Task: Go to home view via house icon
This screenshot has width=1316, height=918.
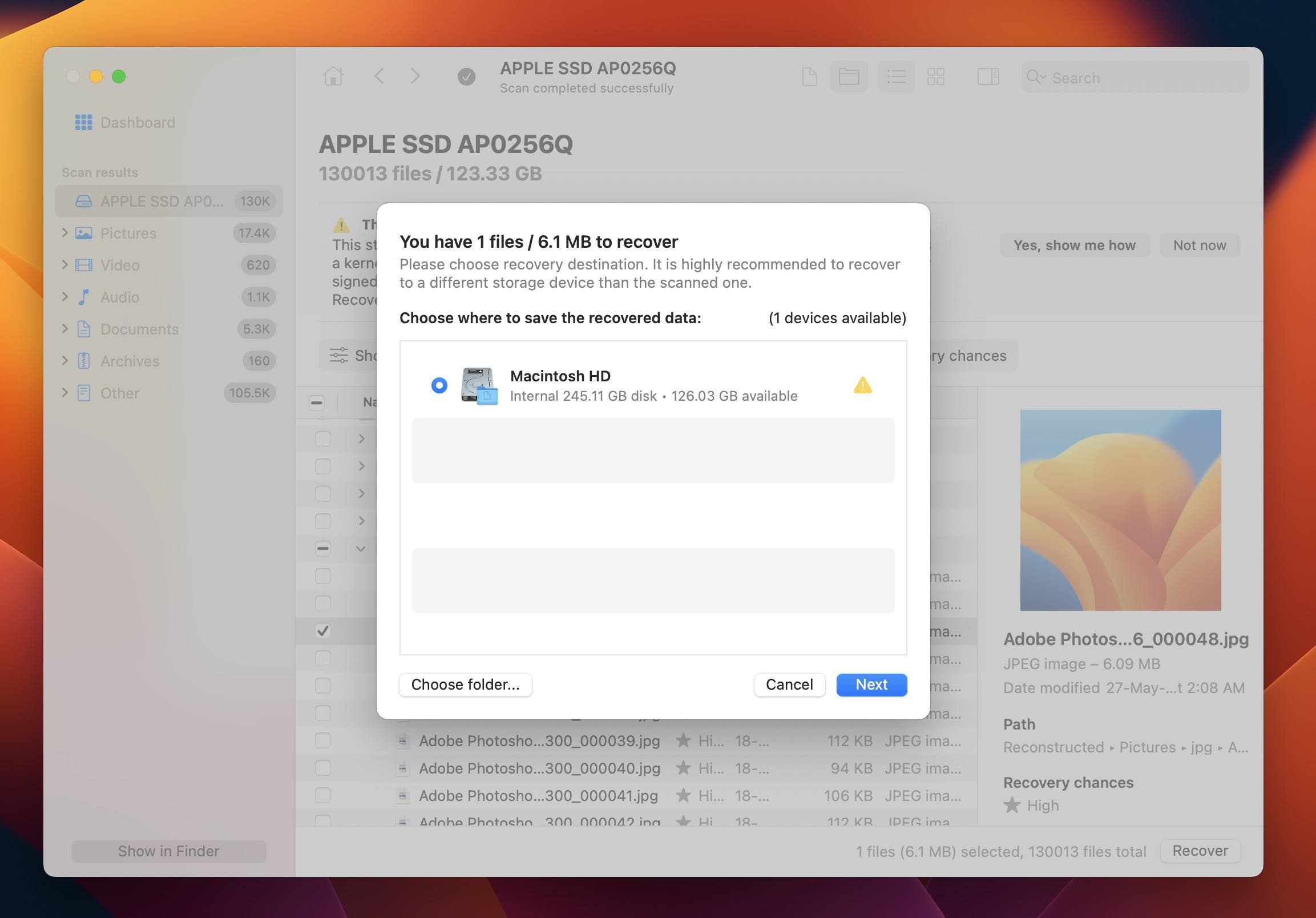Action: click(x=333, y=76)
